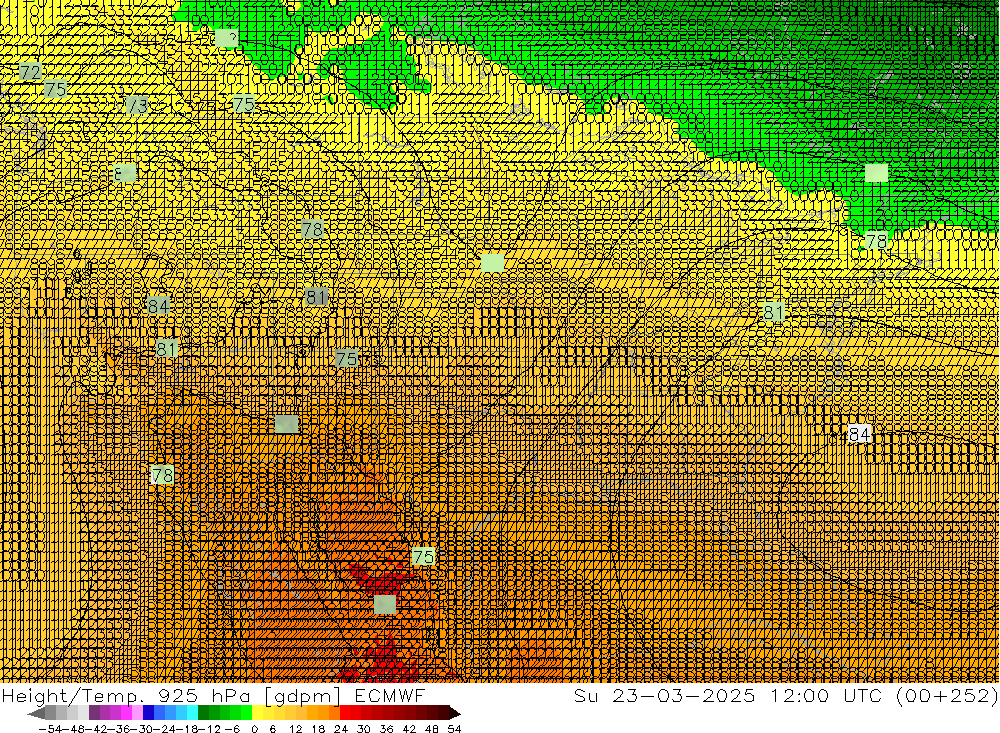Image resolution: width=1000 pixels, height=733 pixels.
Task: Click the contour label reading 73
Action: click(x=136, y=105)
